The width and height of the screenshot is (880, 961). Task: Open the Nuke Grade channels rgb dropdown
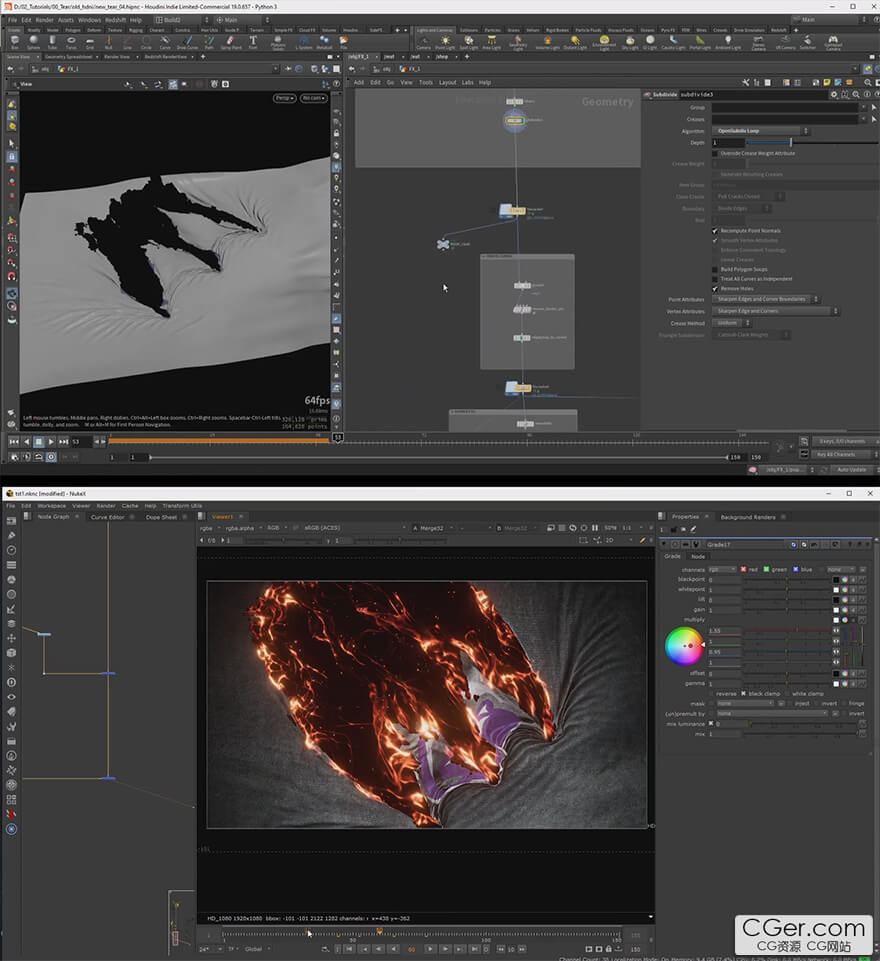point(722,569)
